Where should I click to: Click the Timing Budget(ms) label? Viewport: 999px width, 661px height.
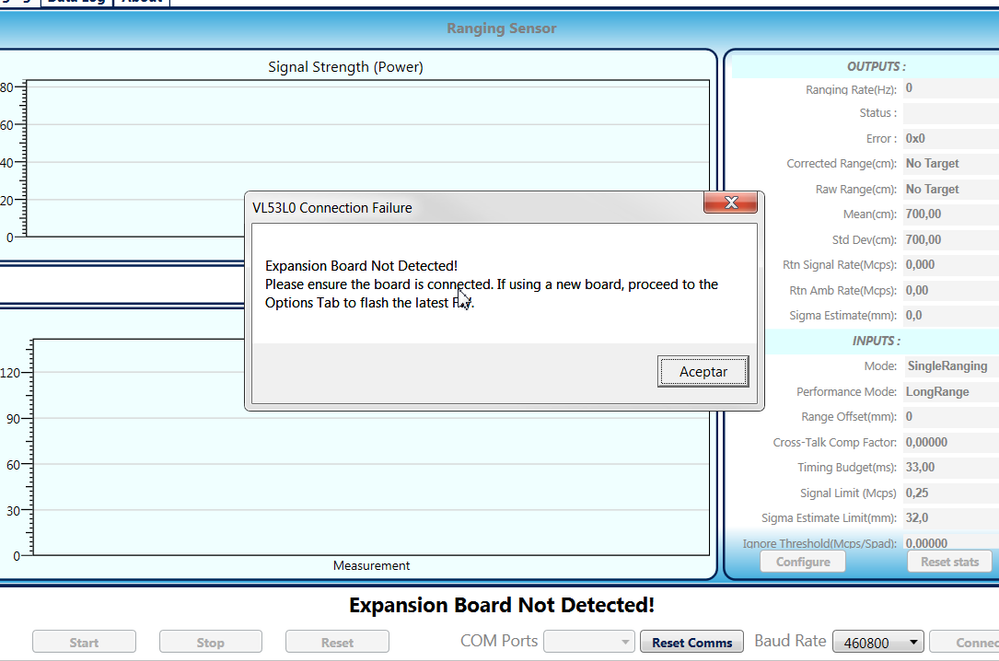847,467
